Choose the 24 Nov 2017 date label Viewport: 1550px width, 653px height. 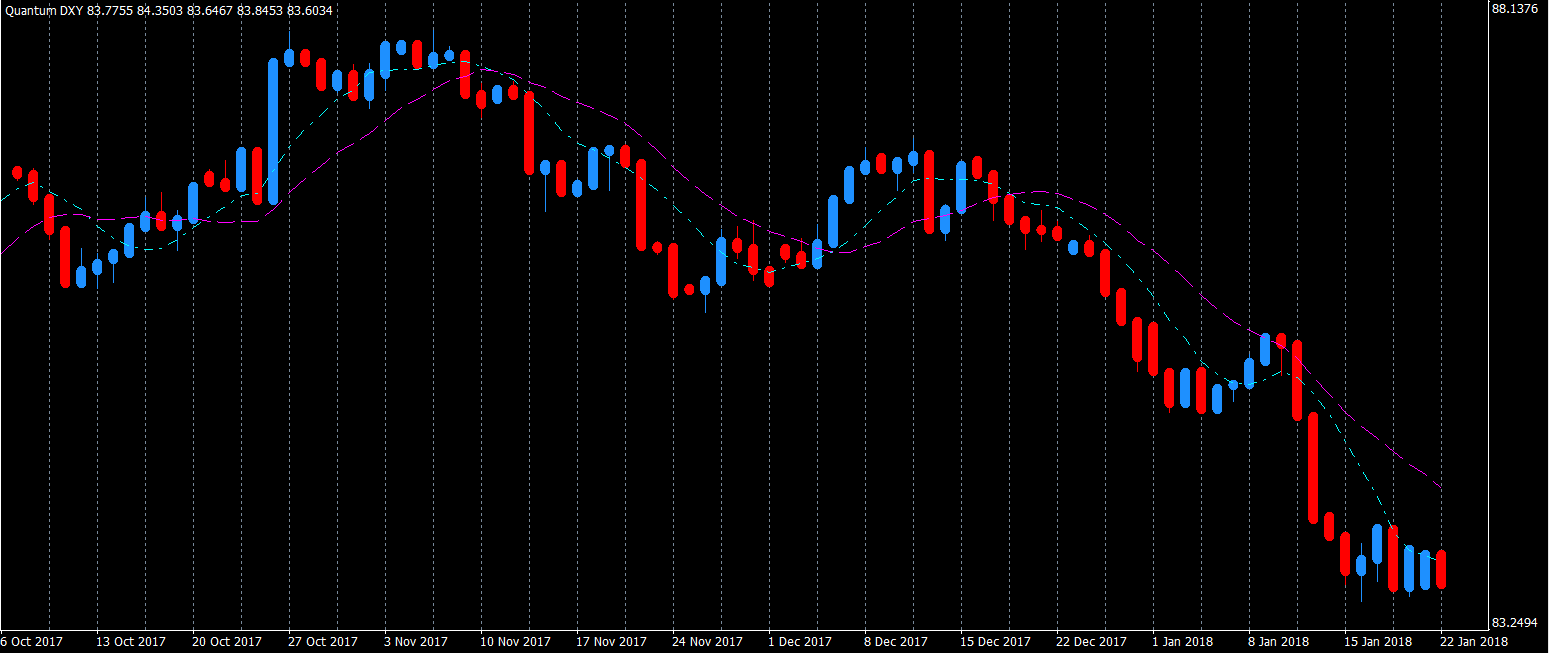pyautogui.click(x=707, y=641)
